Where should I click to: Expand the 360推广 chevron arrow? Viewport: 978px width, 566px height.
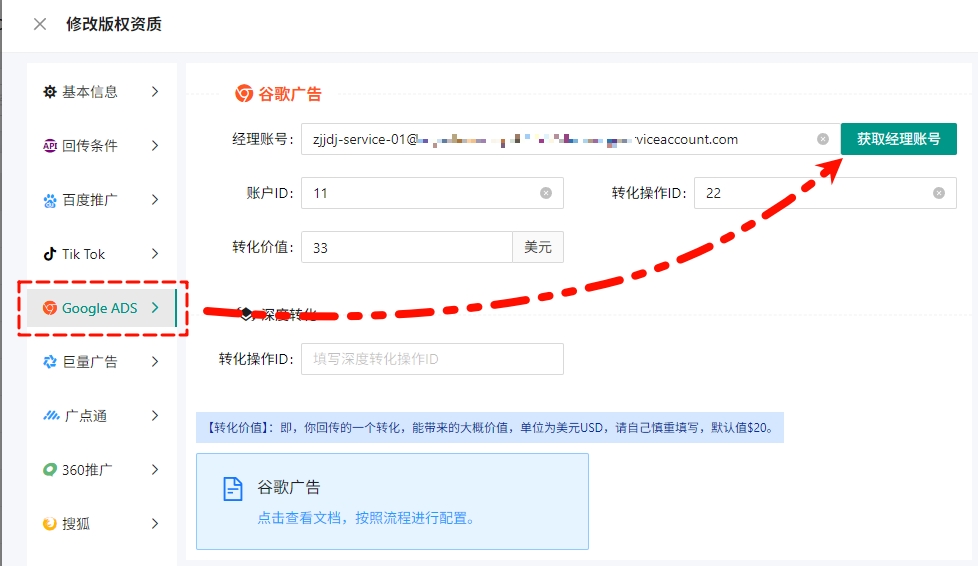coord(155,470)
